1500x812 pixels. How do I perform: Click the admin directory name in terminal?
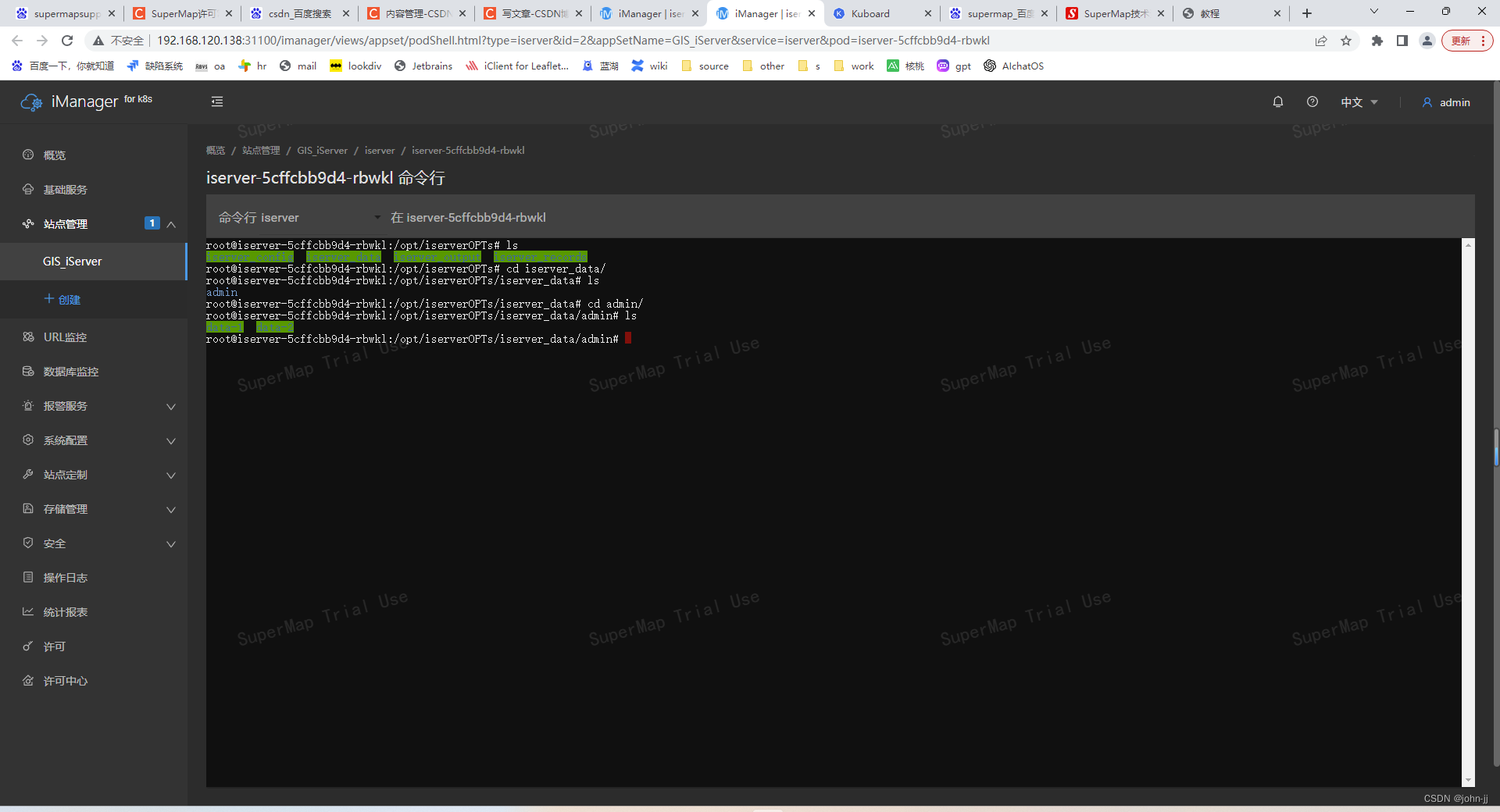(x=222, y=292)
